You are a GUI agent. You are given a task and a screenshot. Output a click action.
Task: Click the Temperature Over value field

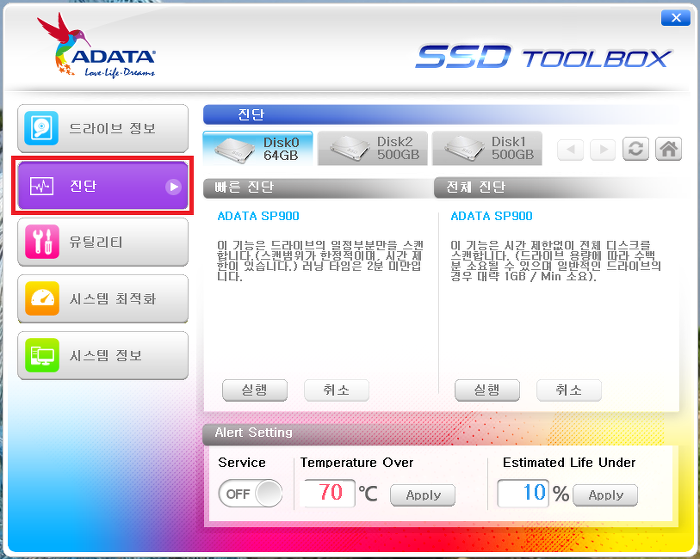[330, 493]
